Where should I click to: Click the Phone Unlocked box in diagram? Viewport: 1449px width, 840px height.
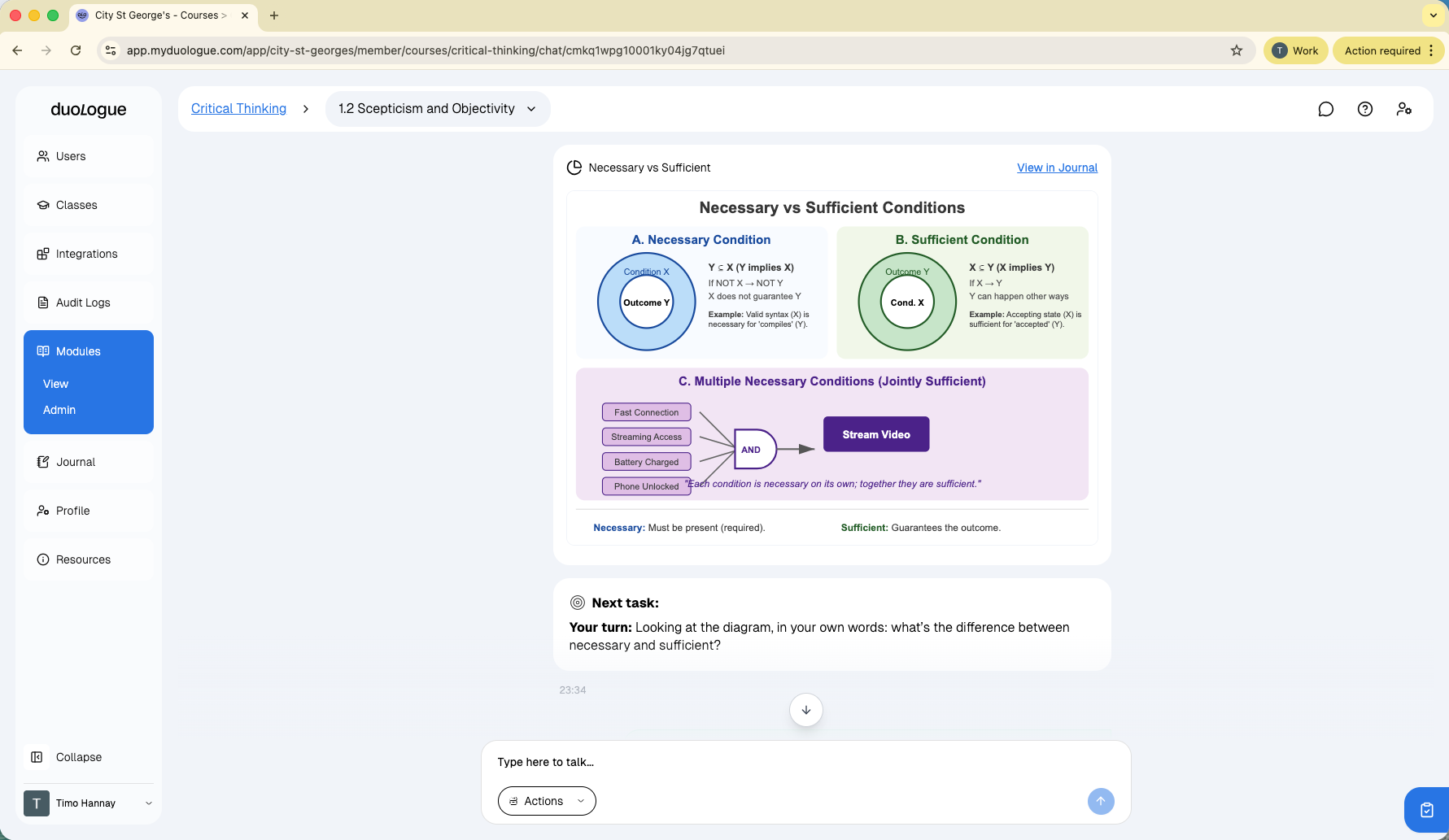click(647, 486)
